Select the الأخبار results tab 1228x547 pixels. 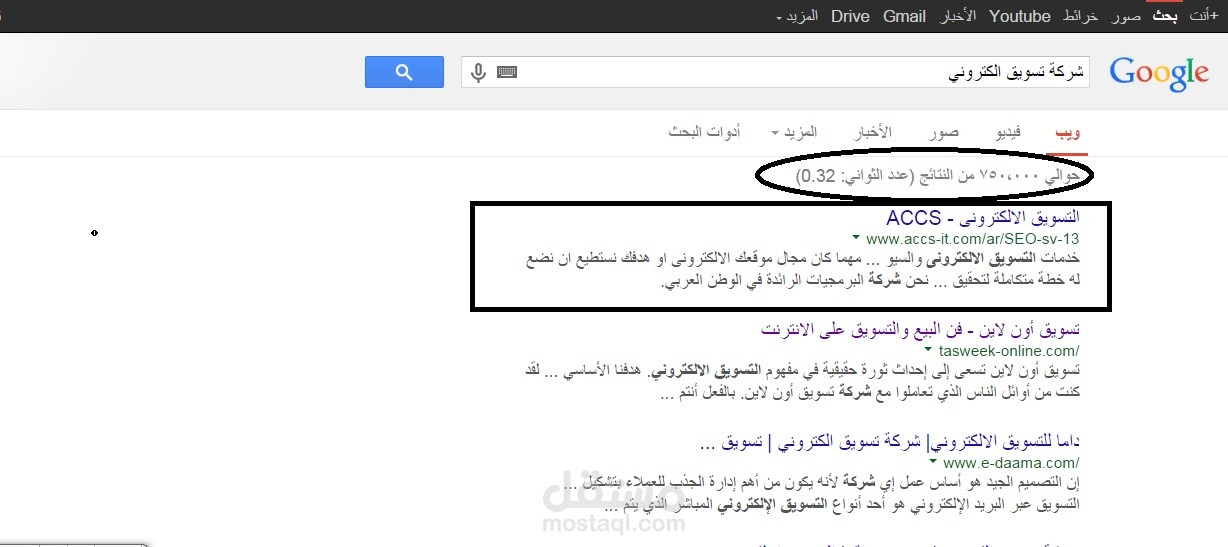click(872, 133)
